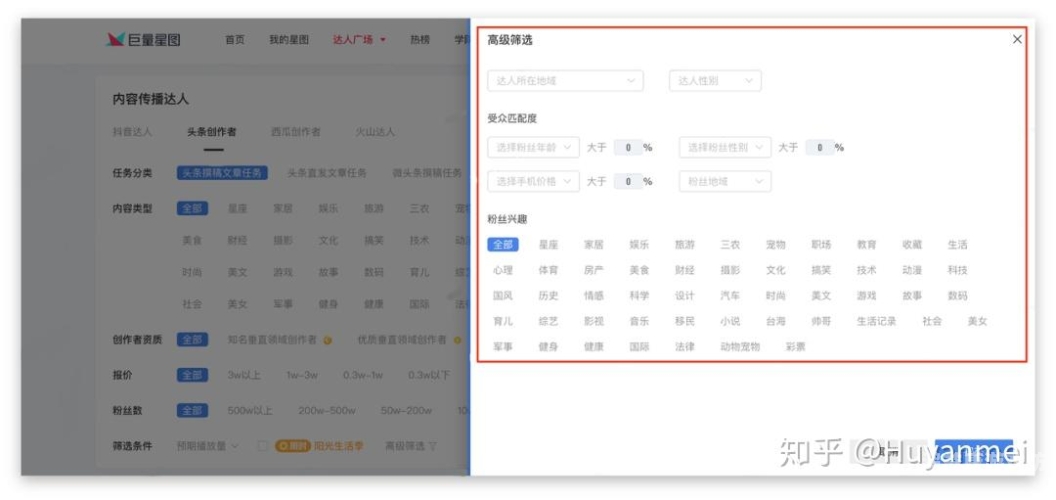The image size is (1056, 500).
Task: Choose 1w-3w in the 报价 row
Action: [302, 375]
